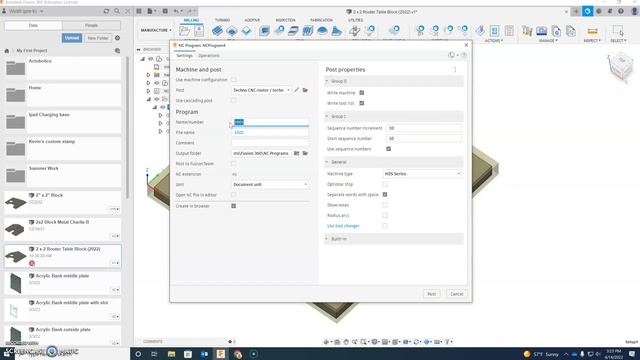Screen dimensions: 640x360
Task: Click the Save icon in toolbar
Action: [x=165, y=11]
